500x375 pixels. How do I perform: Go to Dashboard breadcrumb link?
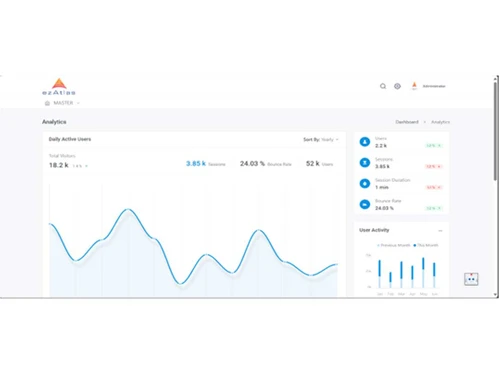tap(407, 122)
